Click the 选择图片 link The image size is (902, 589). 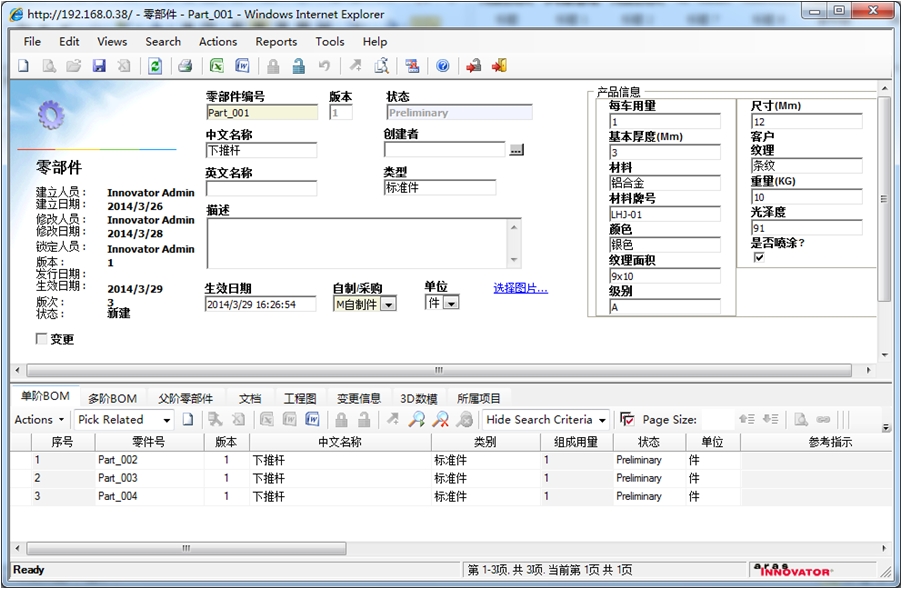pyautogui.click(x=520, y=288)
